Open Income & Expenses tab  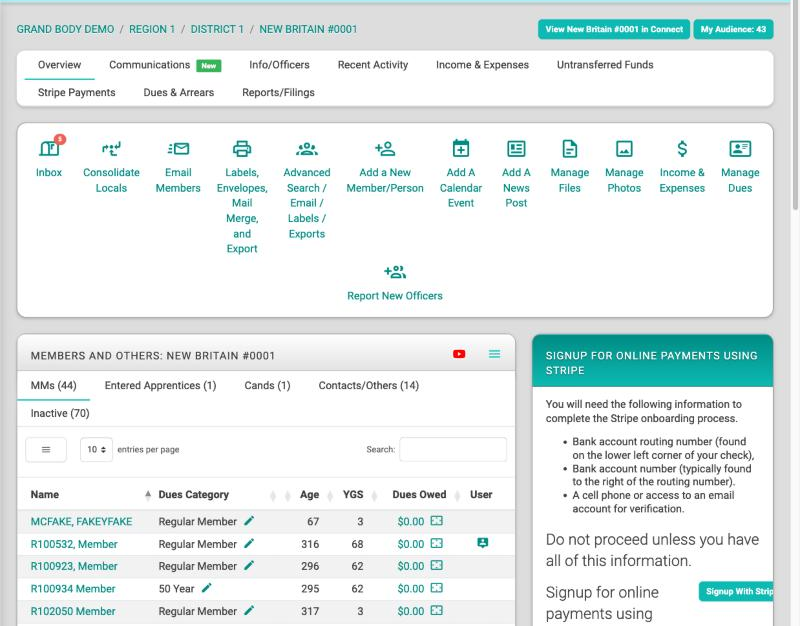(x=482, y=65)
